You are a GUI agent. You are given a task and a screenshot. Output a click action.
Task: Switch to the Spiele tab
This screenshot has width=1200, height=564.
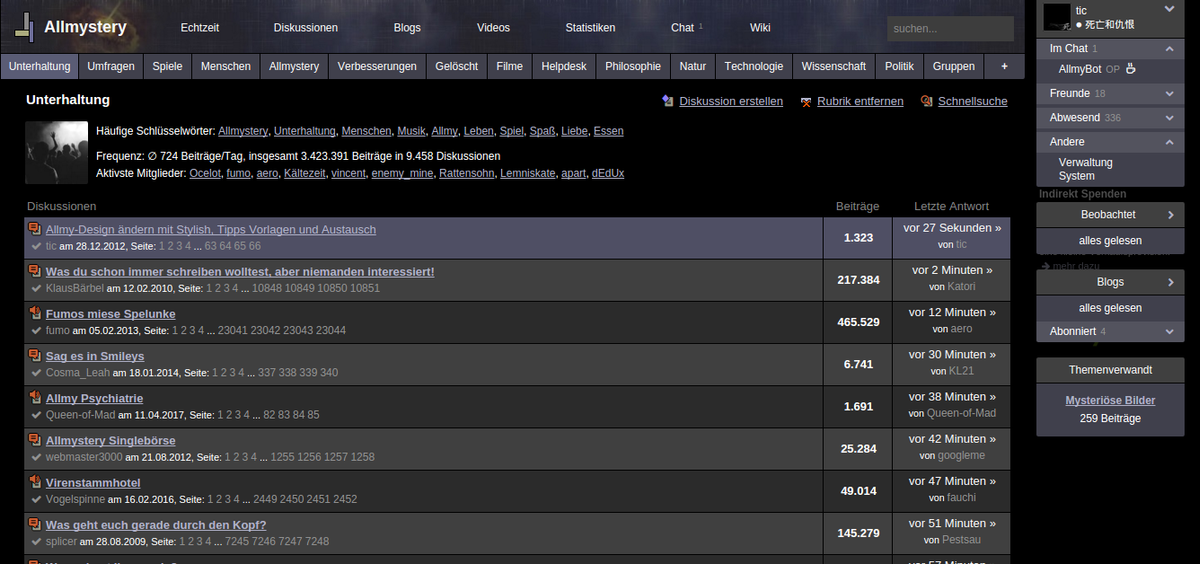click(x=168, y=66)
